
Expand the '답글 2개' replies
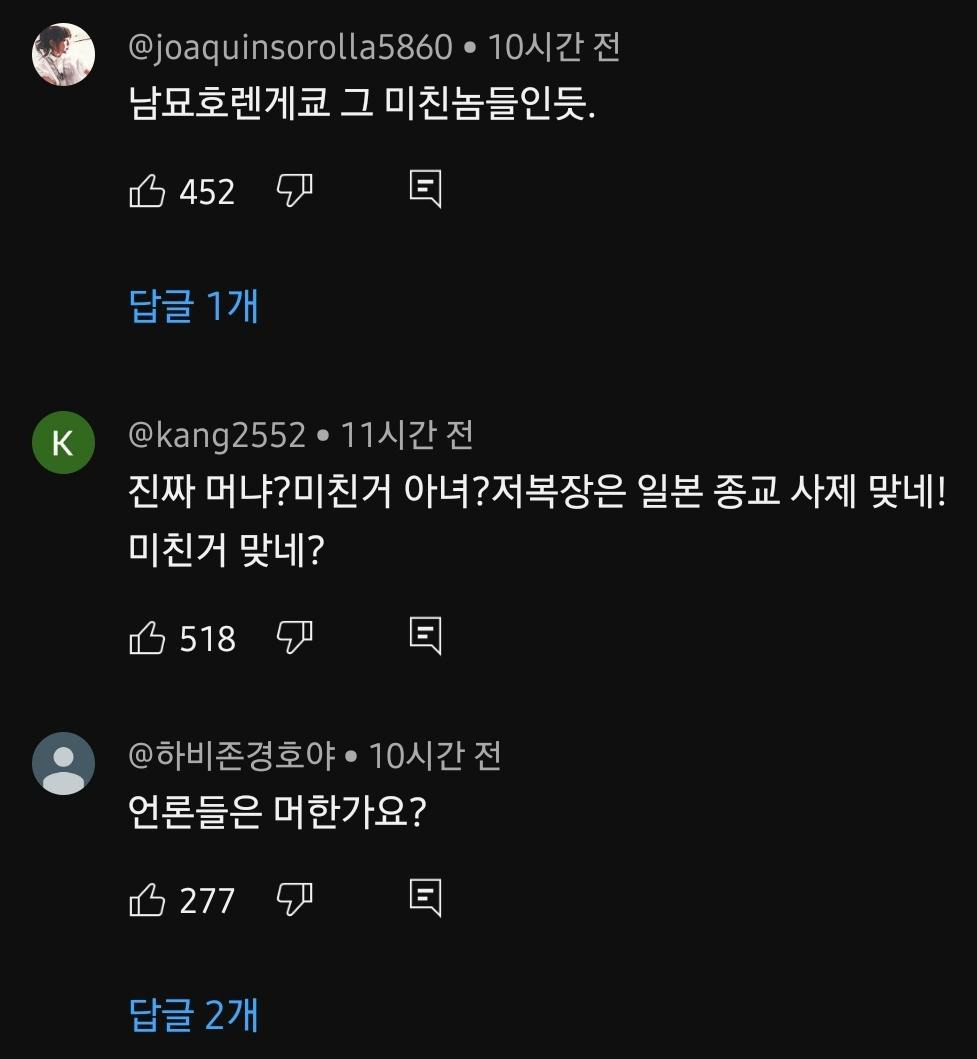(194, 1015)
